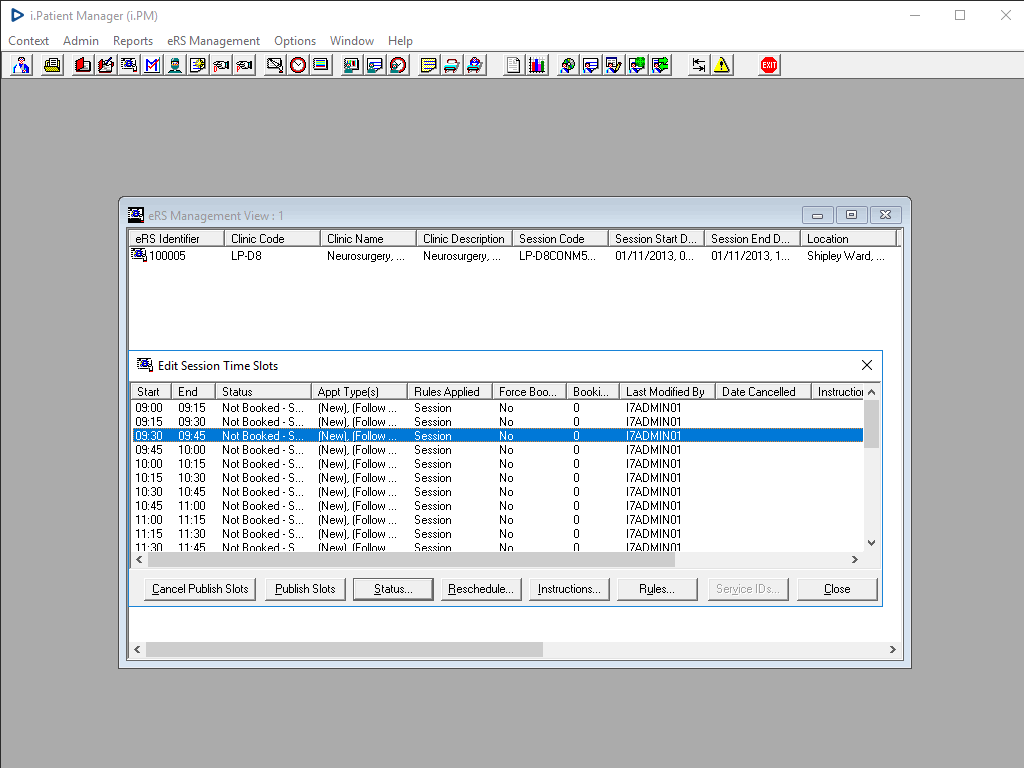The height and width of the screenshot is (768, 1024).
Task: Sort by the Status column header
Action: pyautogui.click(x=263, y=392)
